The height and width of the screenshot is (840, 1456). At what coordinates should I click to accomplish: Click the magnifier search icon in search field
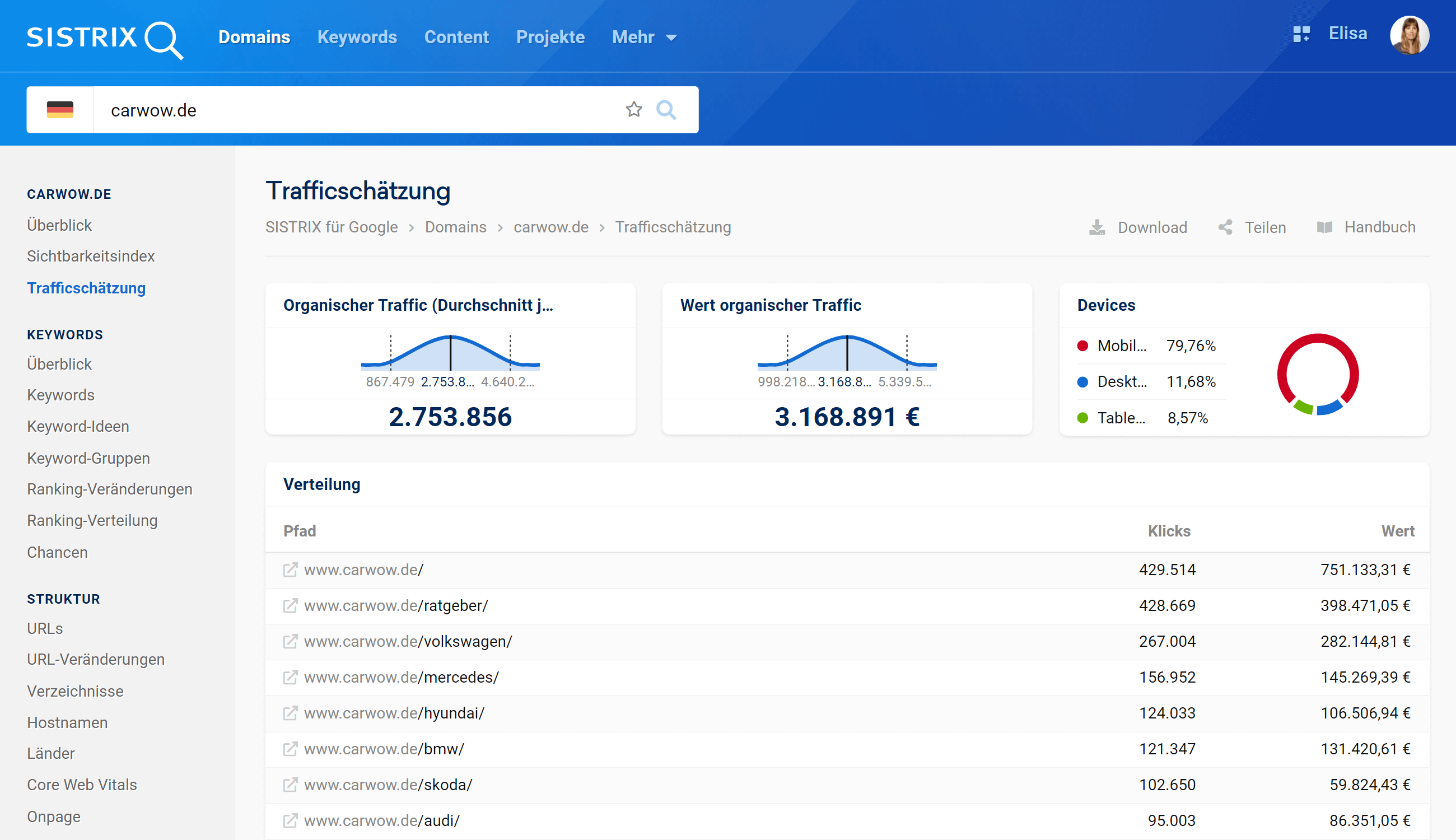[666, 110]
